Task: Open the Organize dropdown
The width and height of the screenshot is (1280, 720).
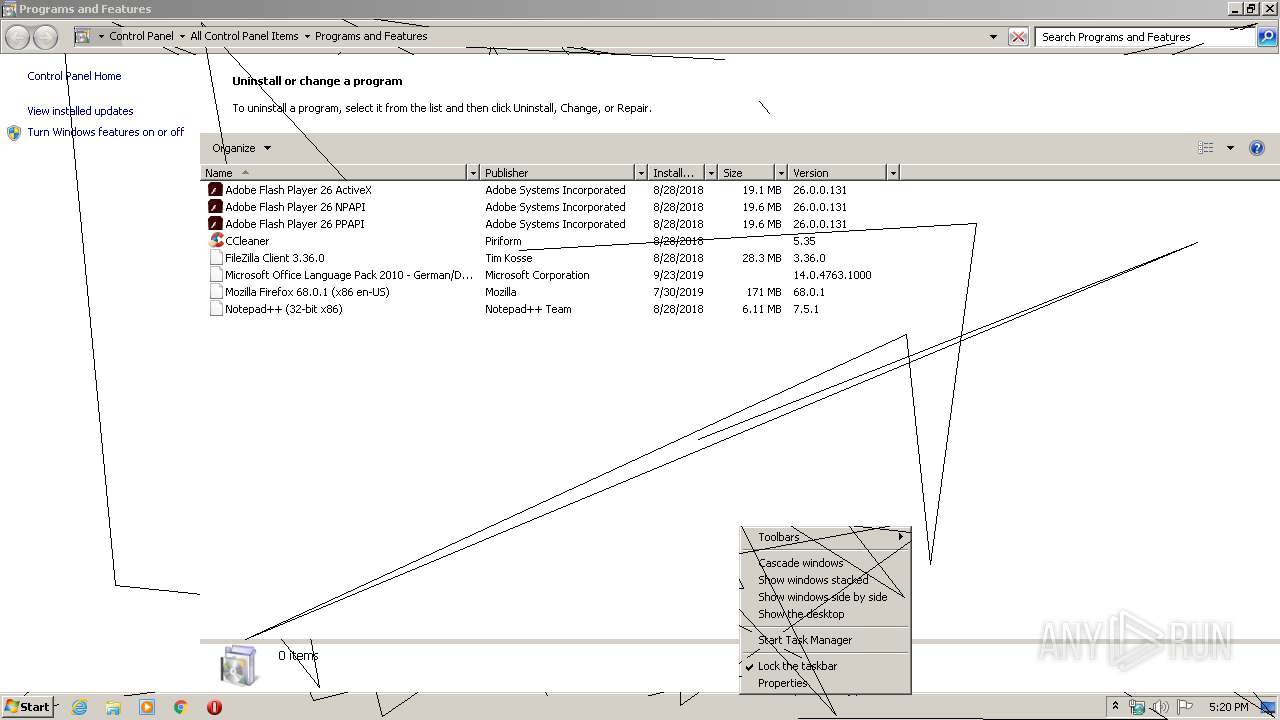Action: click(241, 148)
